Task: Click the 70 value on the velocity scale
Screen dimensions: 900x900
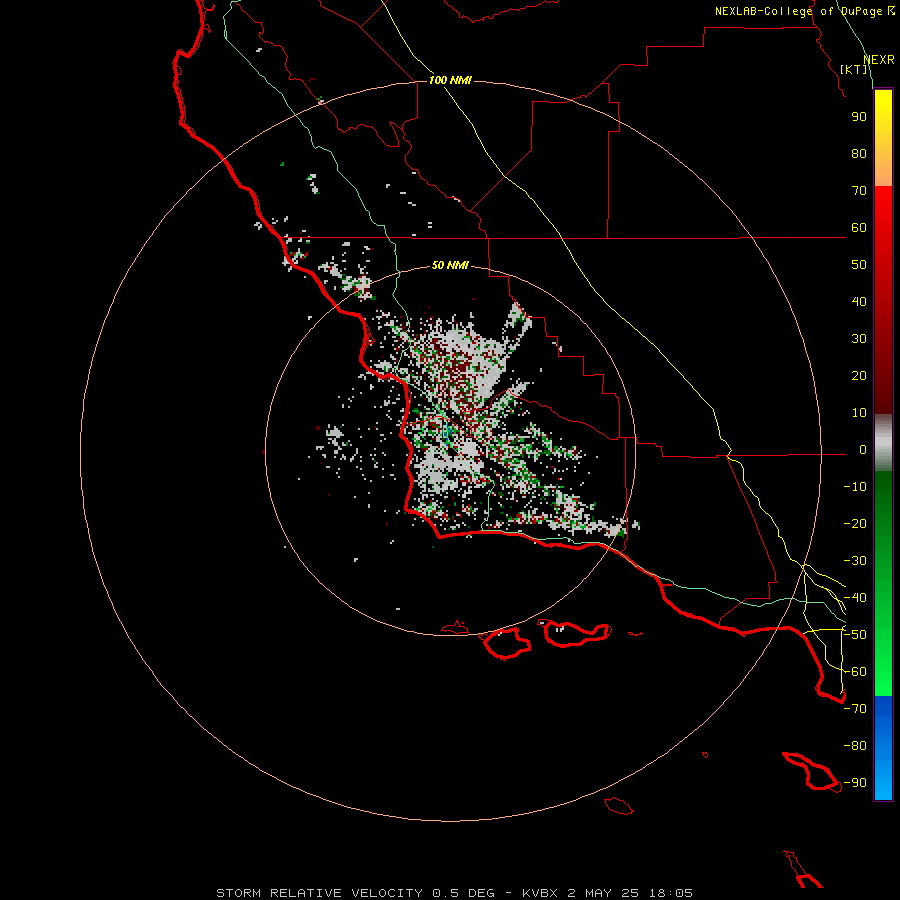Action: pyautogui.click(x=859, y=191)
